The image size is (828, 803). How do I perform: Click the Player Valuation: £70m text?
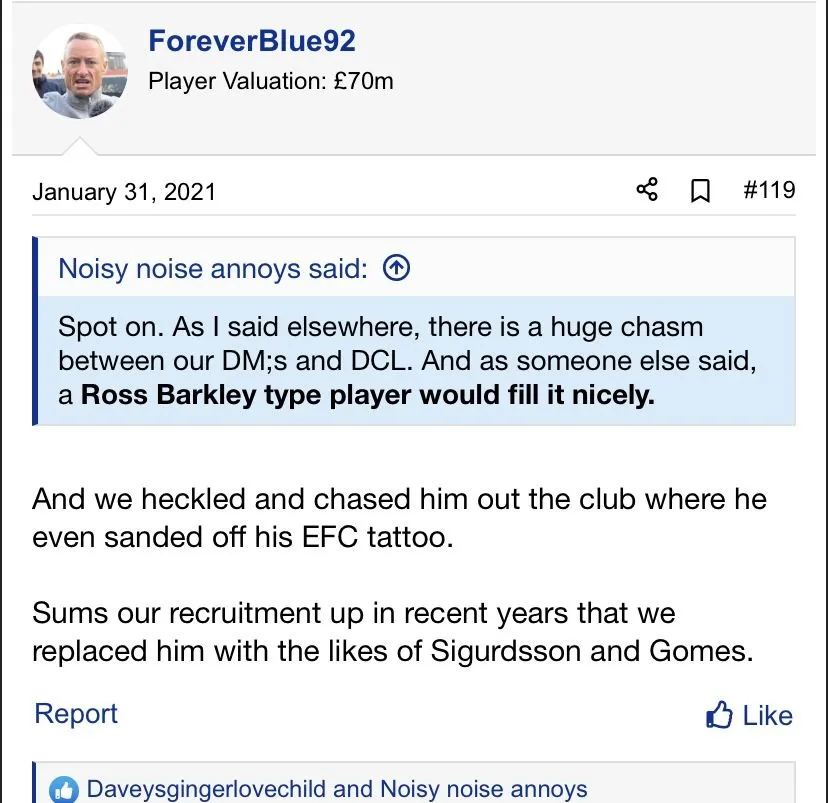click(271, 81)
